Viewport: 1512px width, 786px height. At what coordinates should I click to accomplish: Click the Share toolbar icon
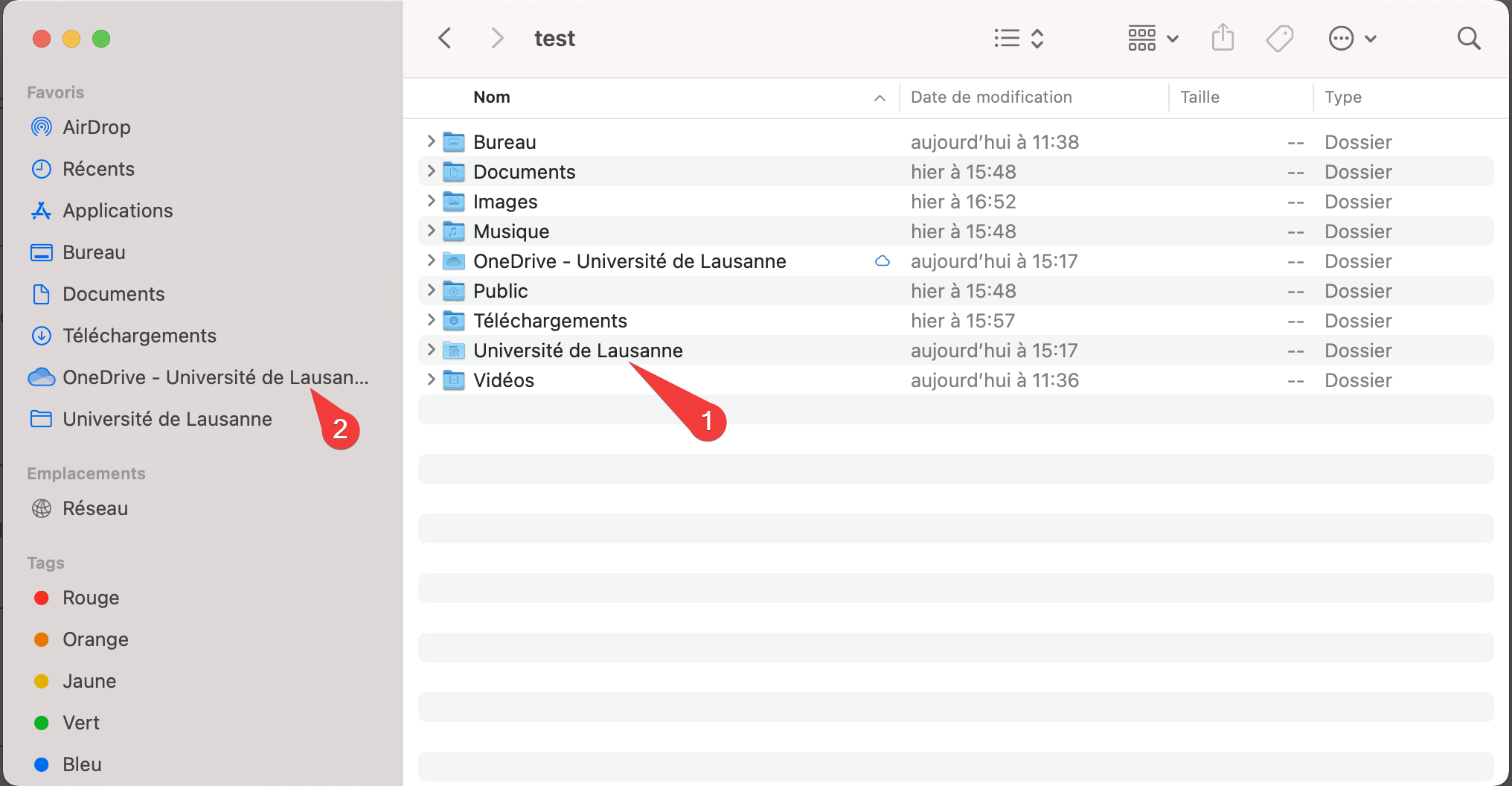tap(1223, 38)
